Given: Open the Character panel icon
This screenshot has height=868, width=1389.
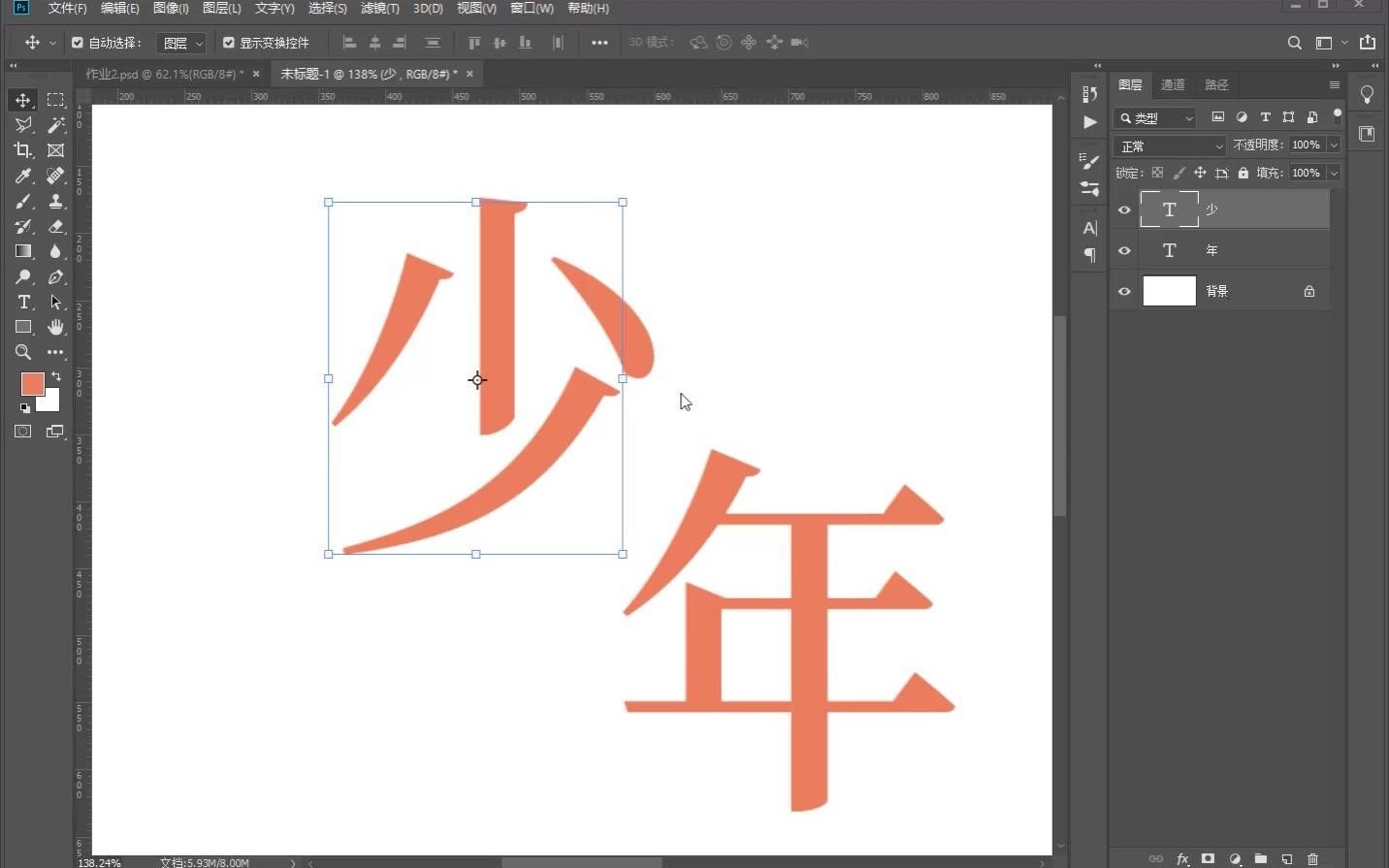Looking at the screenshot, I should tap(1089, 228).
